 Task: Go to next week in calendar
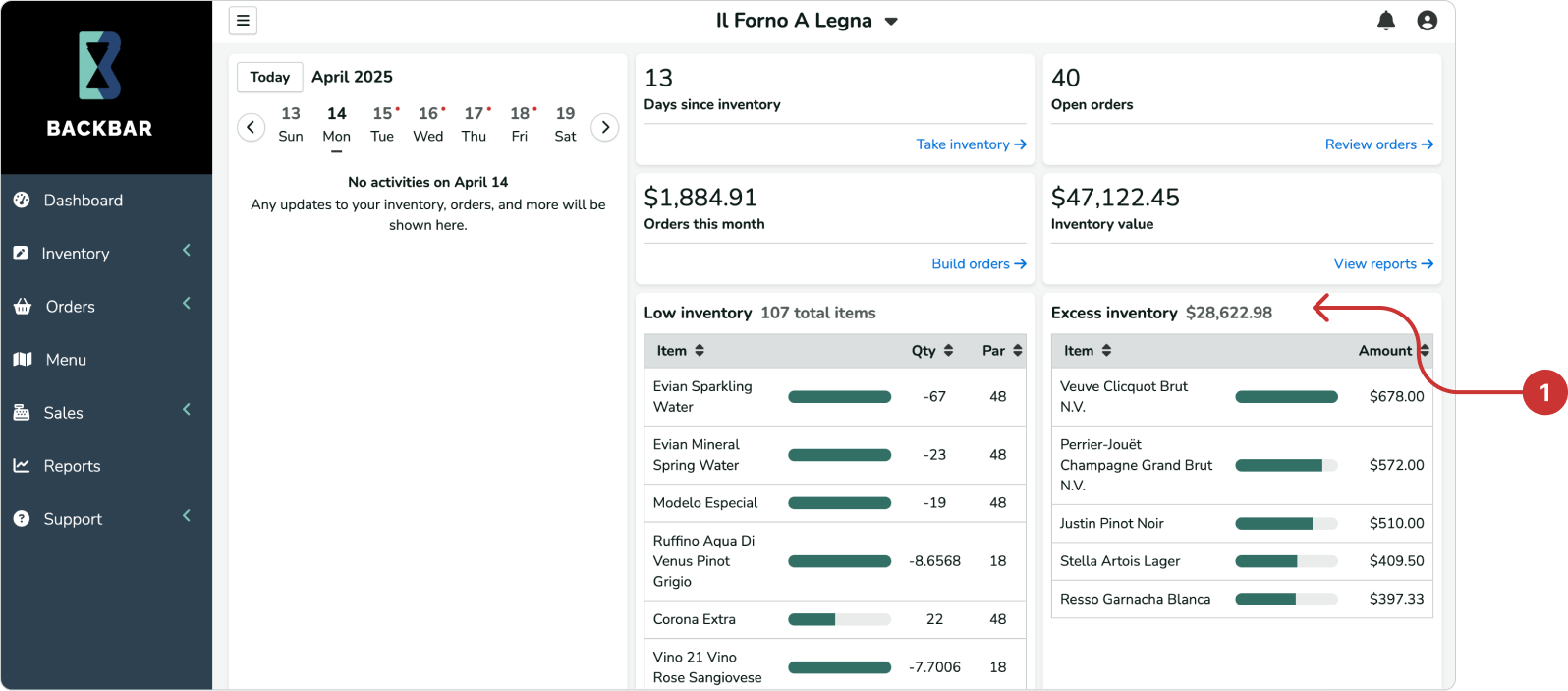point(605,127)
